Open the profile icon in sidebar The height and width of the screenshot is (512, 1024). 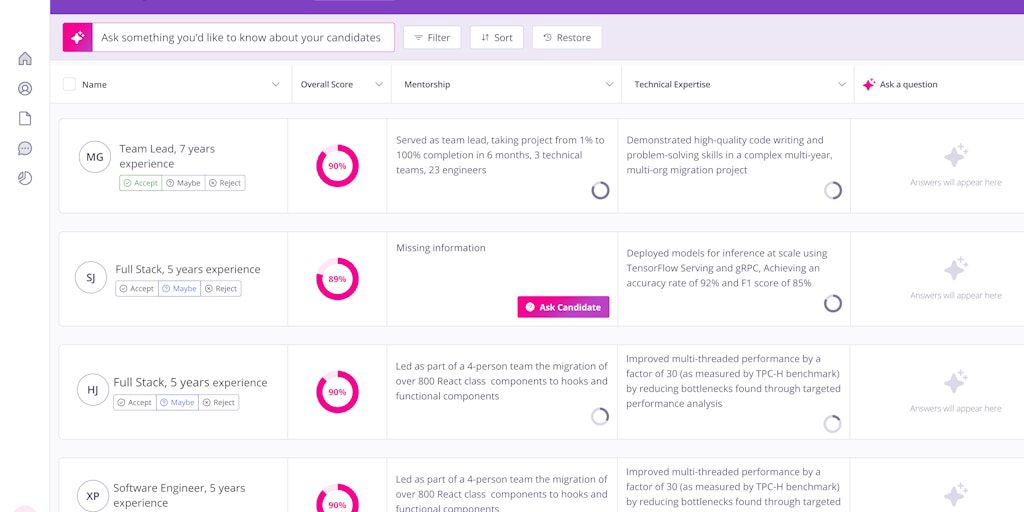(25, 89)
